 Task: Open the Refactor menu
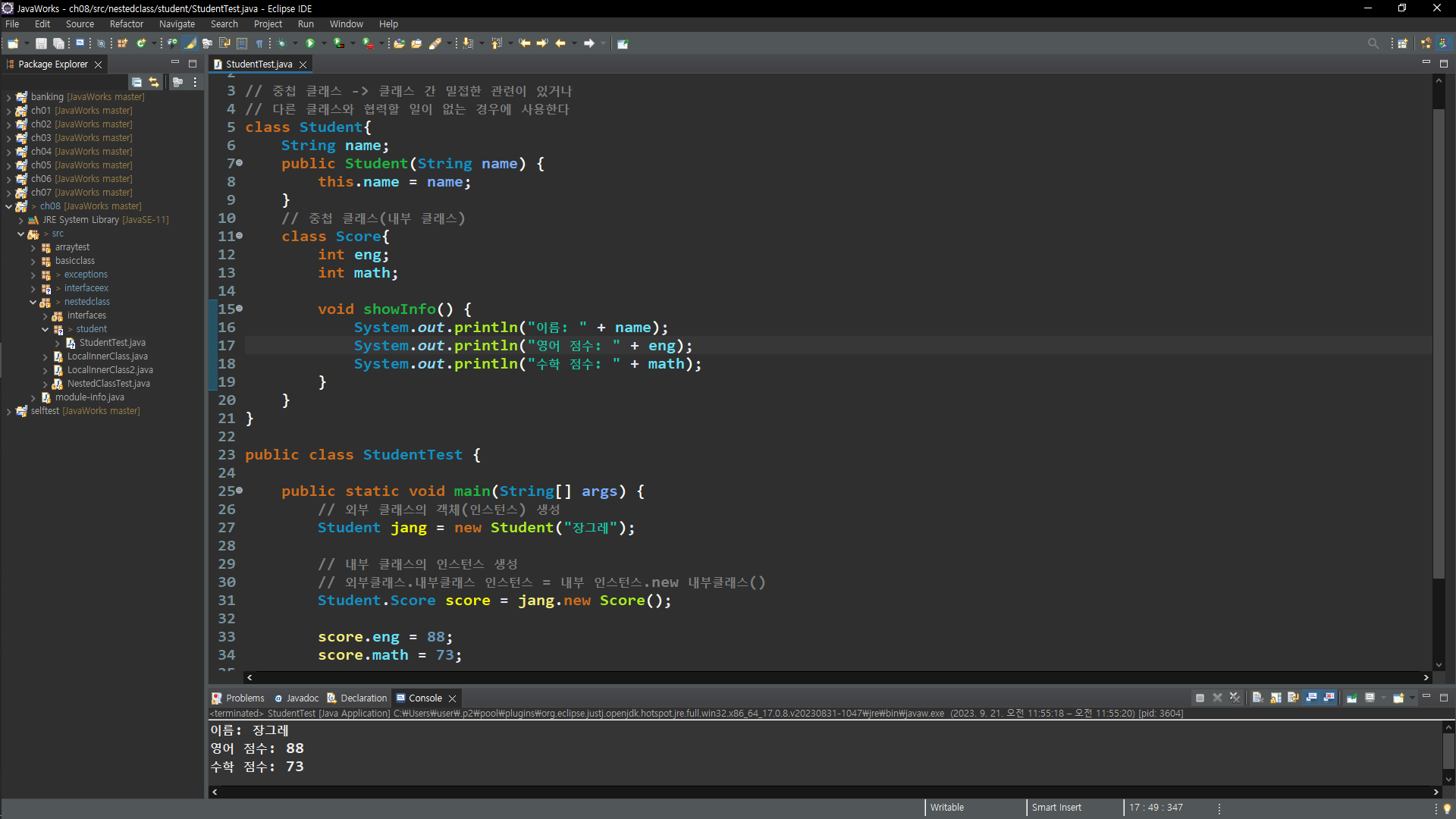[126, 24]
